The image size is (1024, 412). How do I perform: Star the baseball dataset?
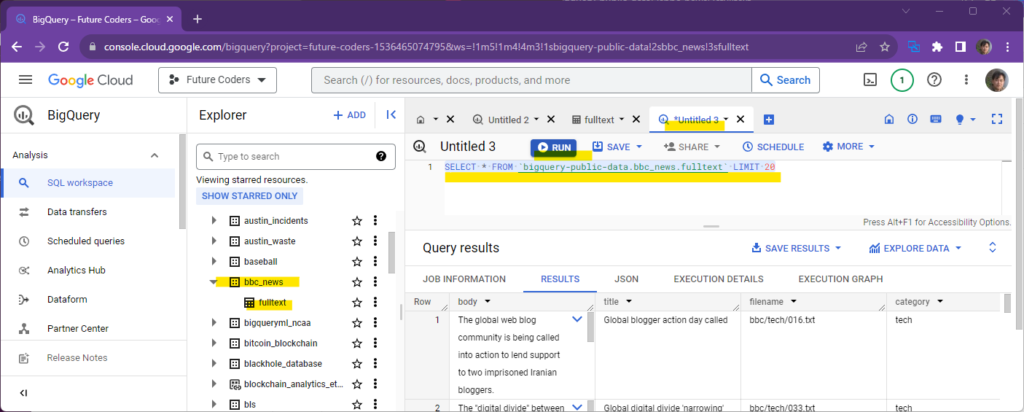click(357, 261)
